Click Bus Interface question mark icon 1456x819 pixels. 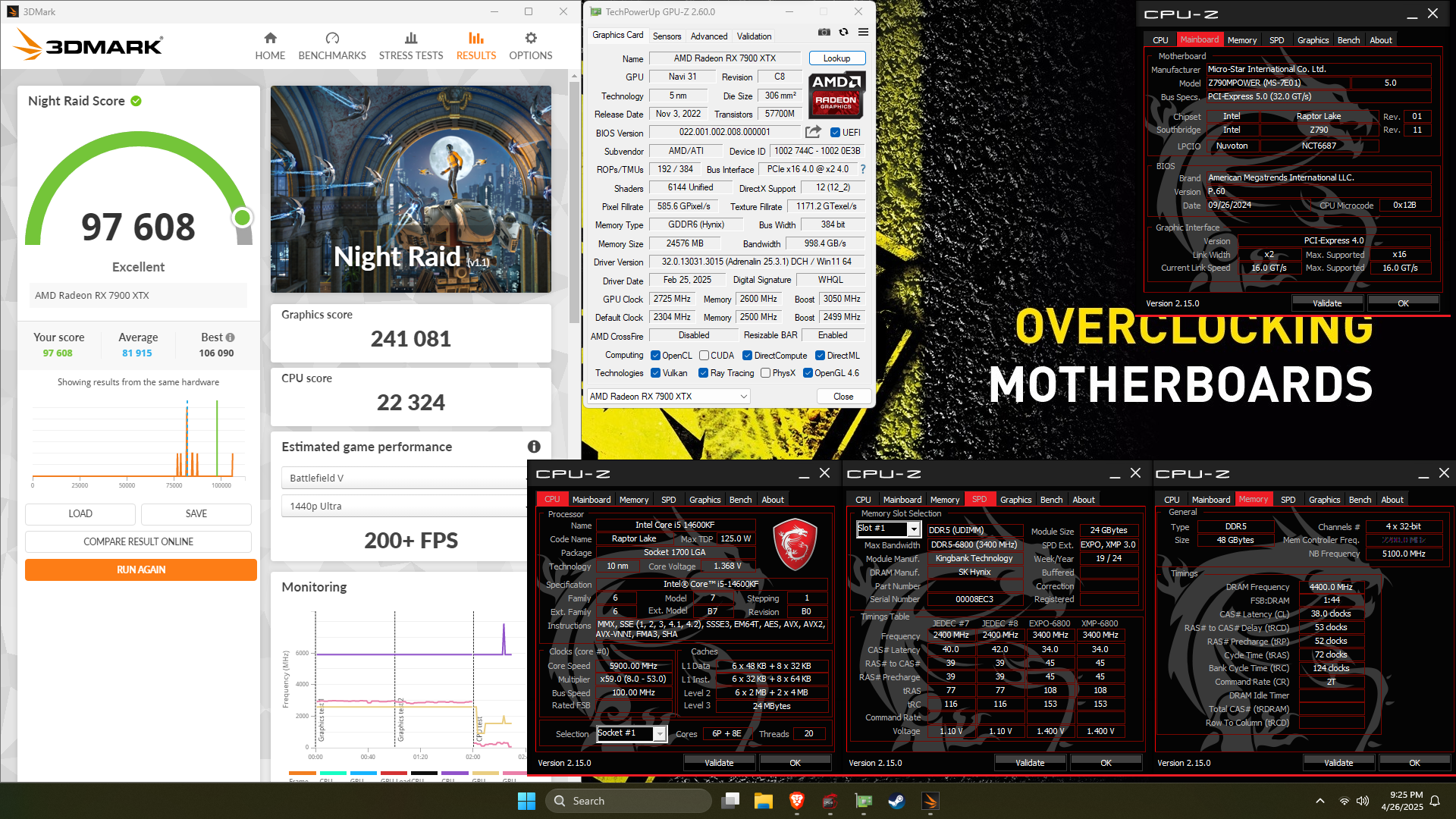click(862, 169)
